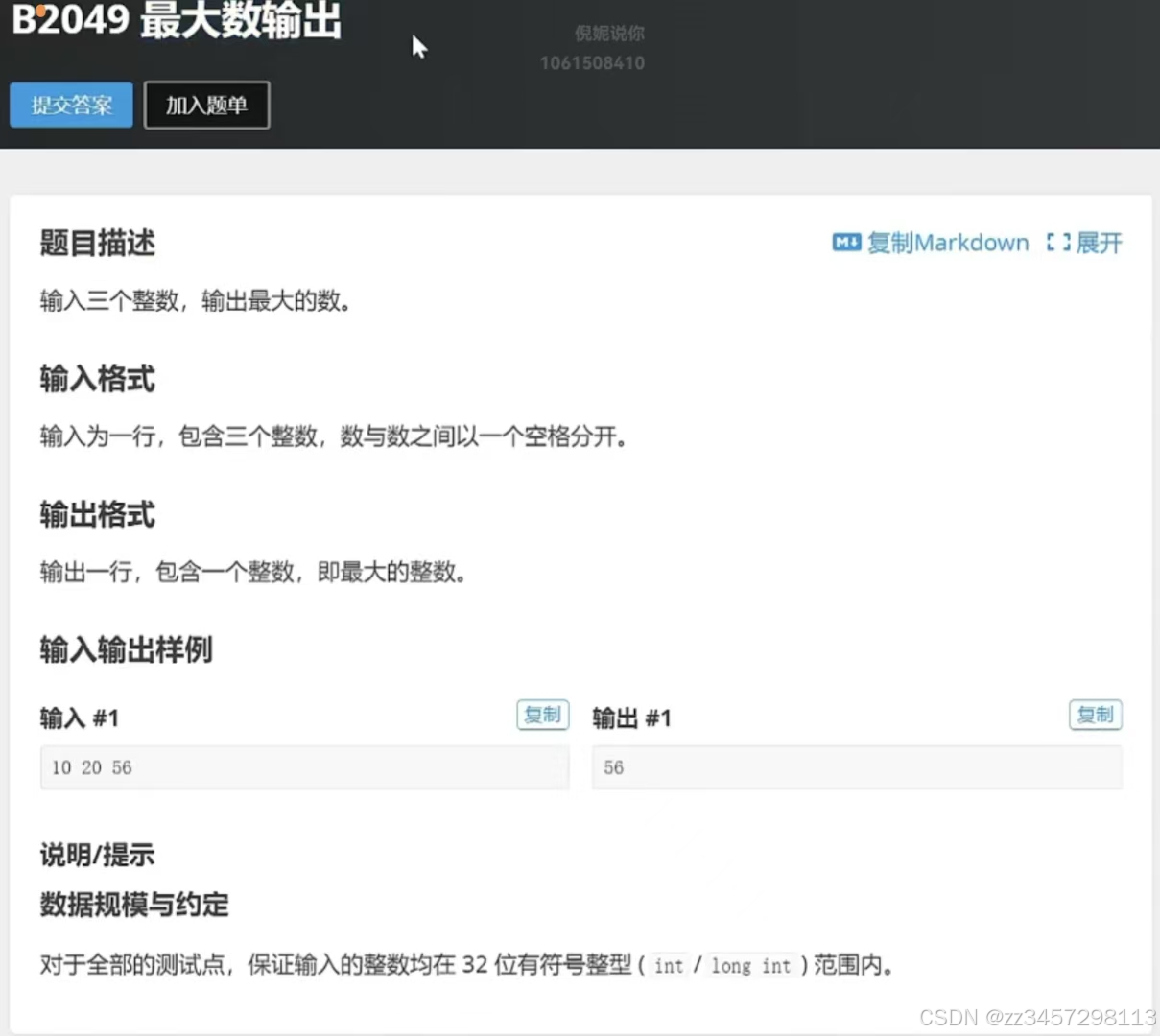Click the 加入题单 button
This screenshot has width=1160, height=1036.
[206, 106]
